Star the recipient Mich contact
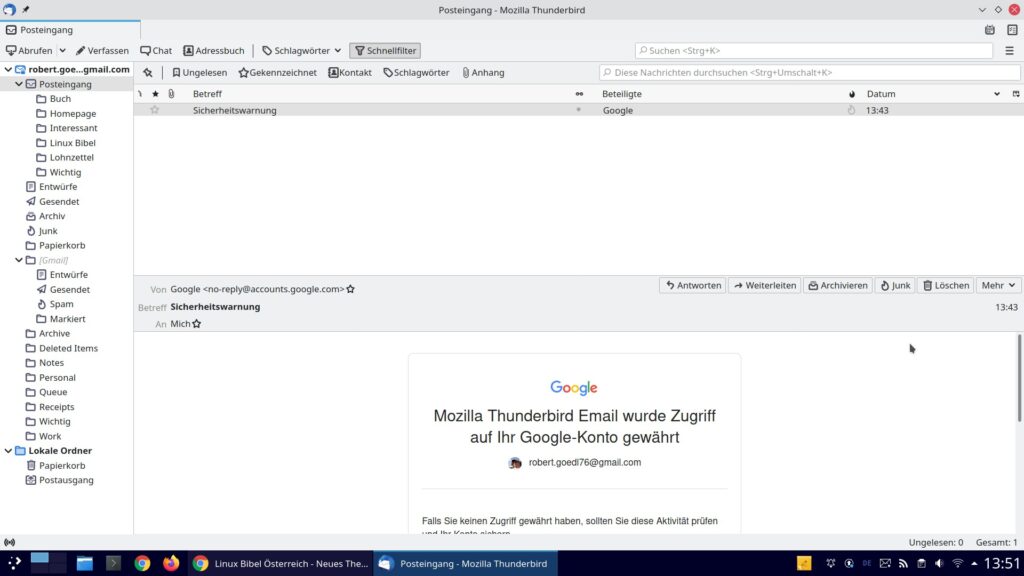This screenshot has height=576, width=1024. pyautogui.click(x=197, y=324)
